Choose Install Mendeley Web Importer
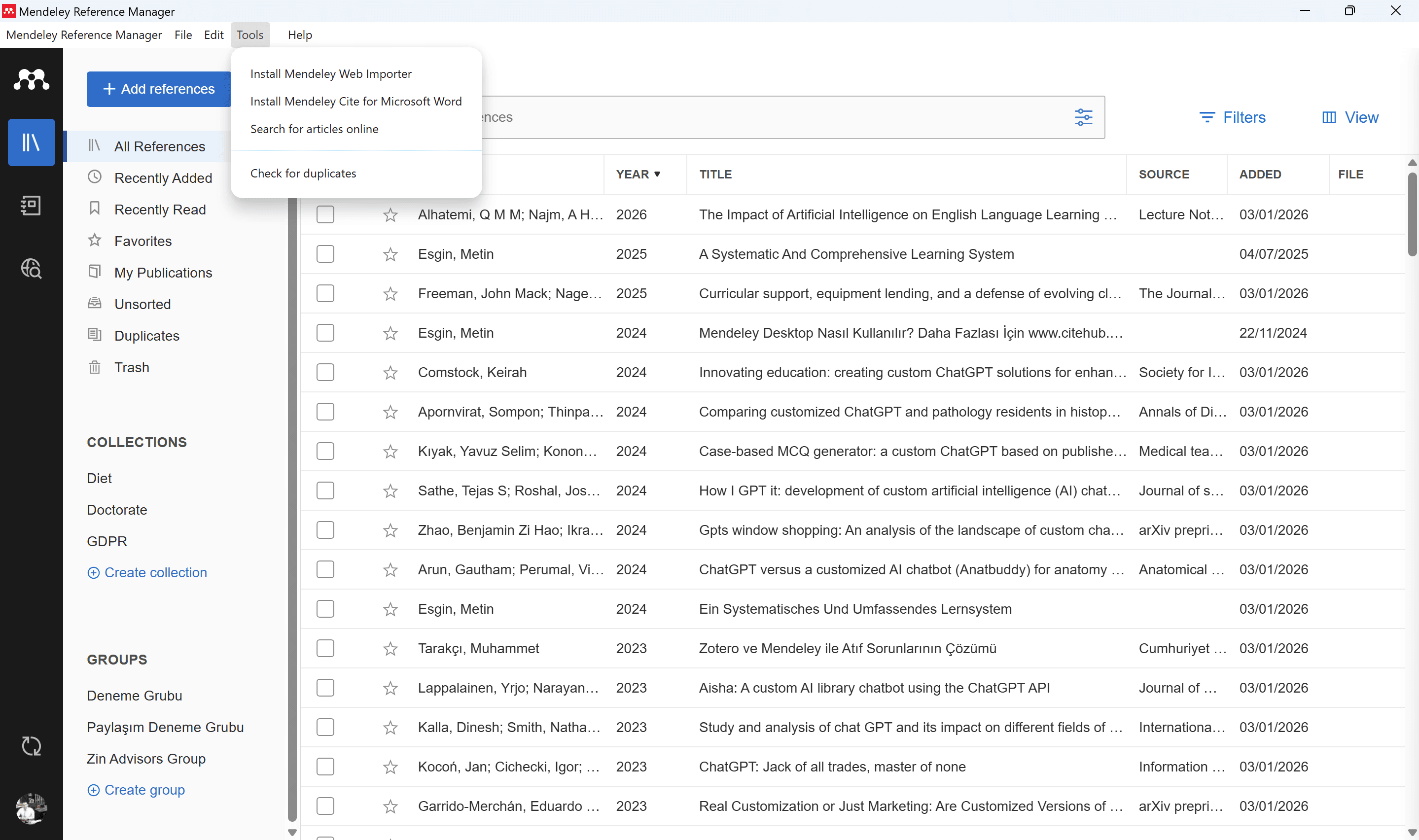Image resolution: width=1419 pixels, height=840 pixels. tap(356, 73)
